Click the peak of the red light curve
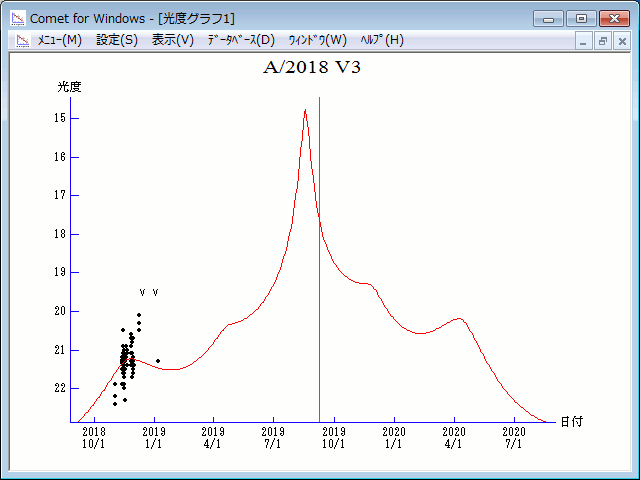 tap(304, 111)
